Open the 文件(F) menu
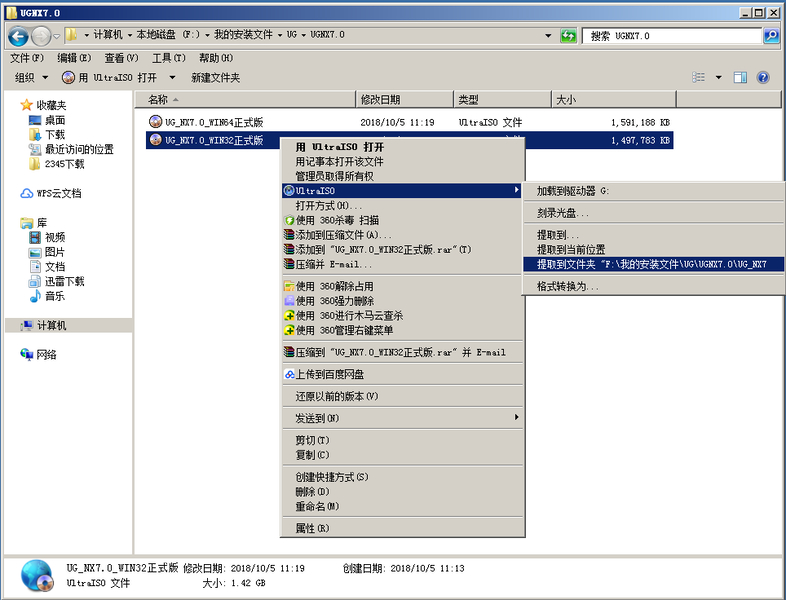 point(27,58)
